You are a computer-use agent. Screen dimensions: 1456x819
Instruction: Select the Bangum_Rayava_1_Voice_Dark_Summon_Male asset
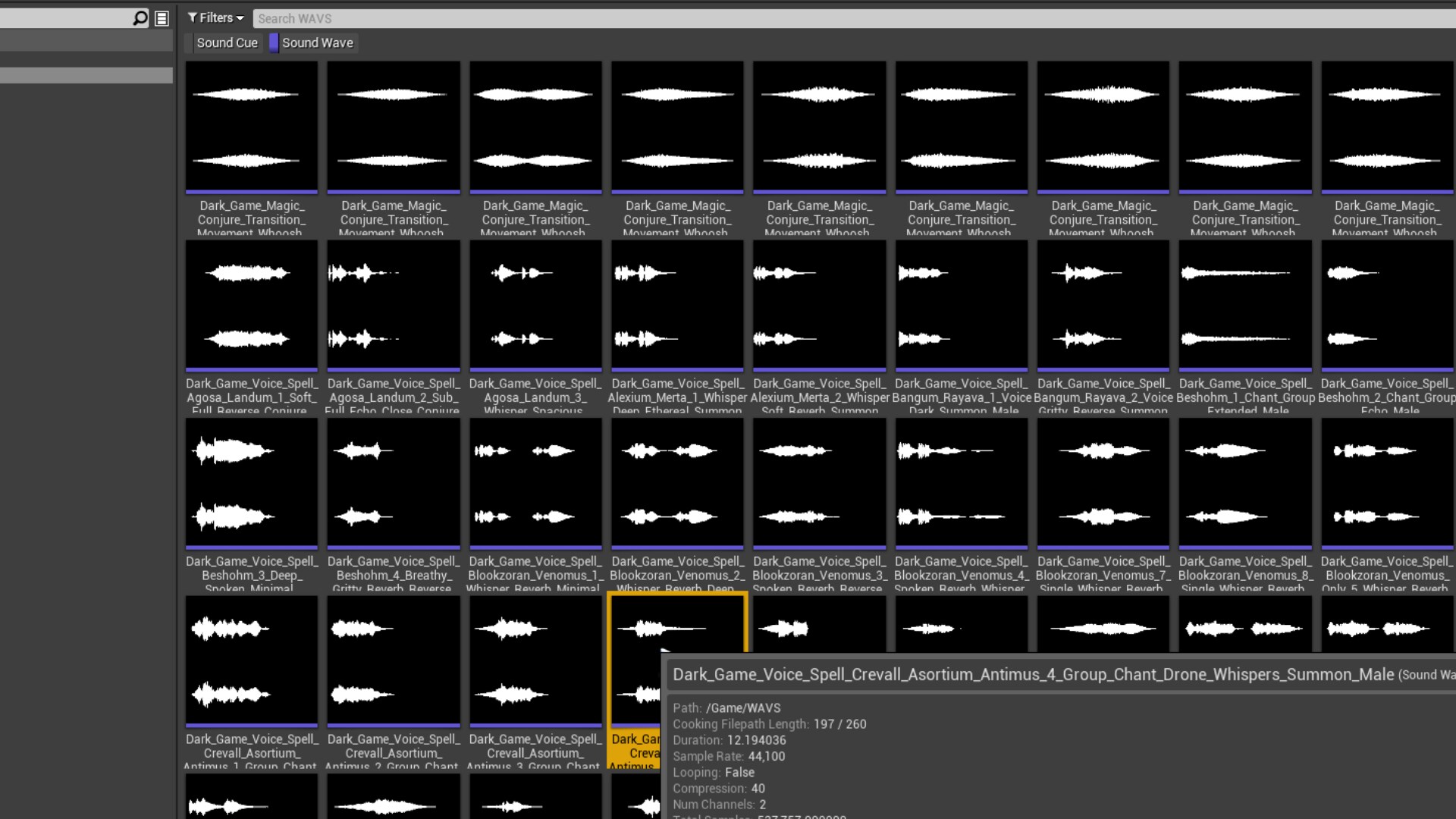(x=961, y=303)
